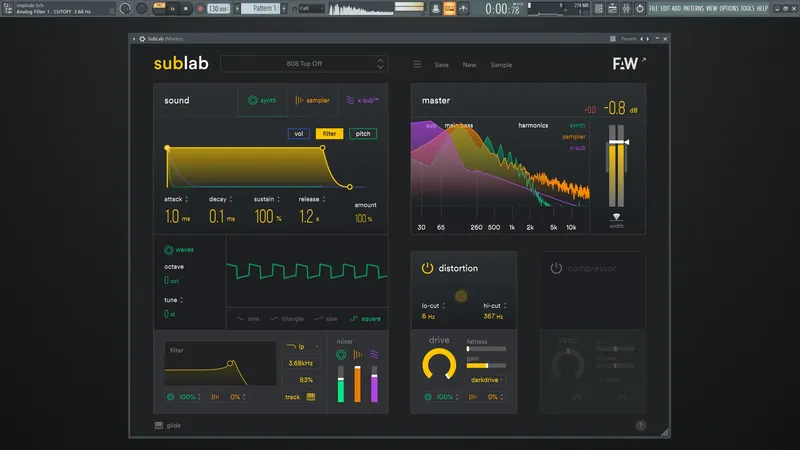Click the master width control
800x450 pixels.
(x=616, y=220)
